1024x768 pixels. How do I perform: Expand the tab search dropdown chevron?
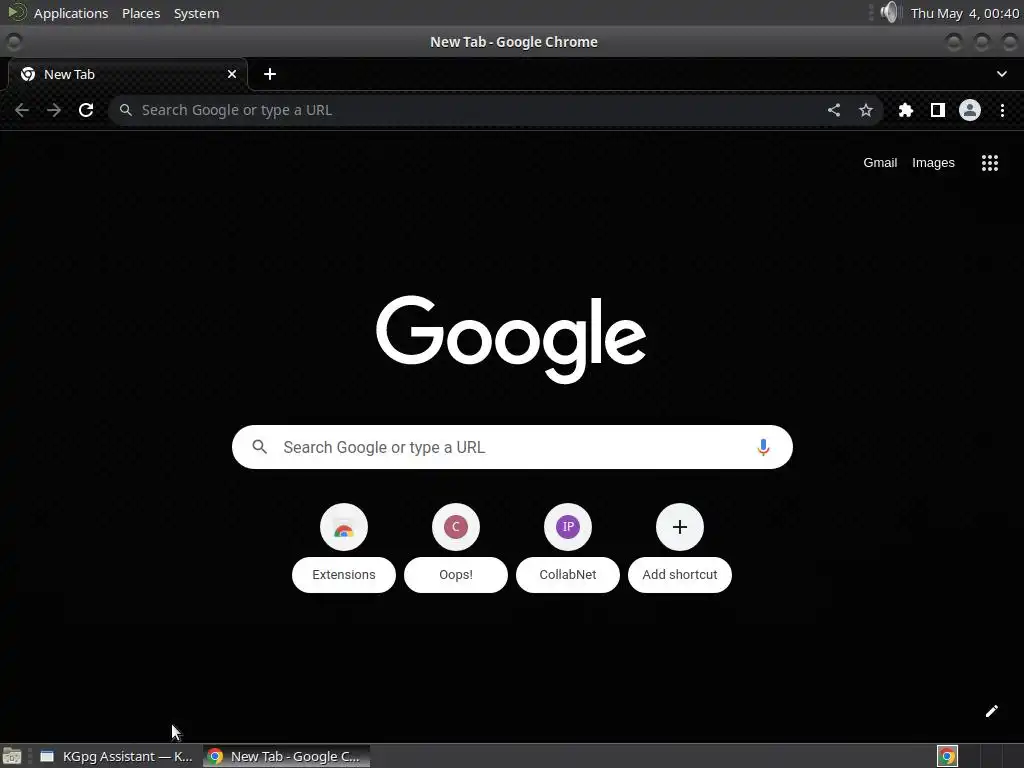click(x=1002, y=74)
